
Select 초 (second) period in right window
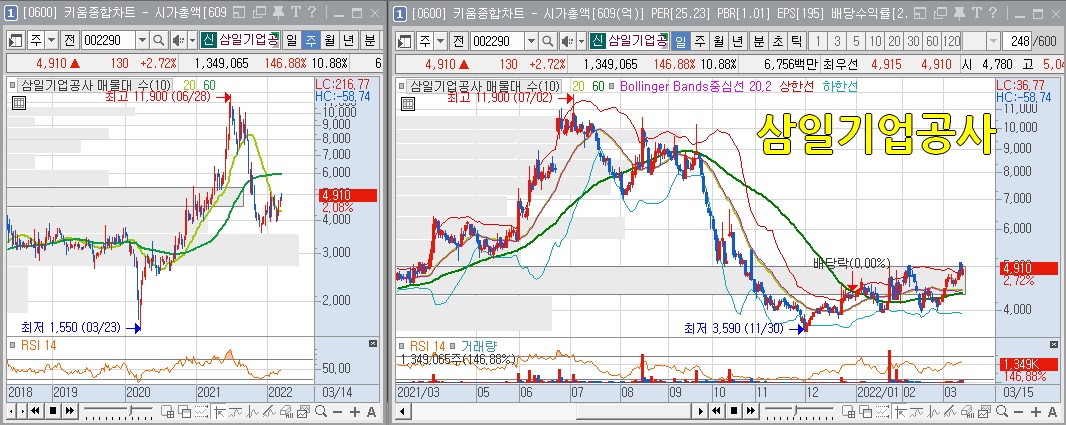click(778, 41)
